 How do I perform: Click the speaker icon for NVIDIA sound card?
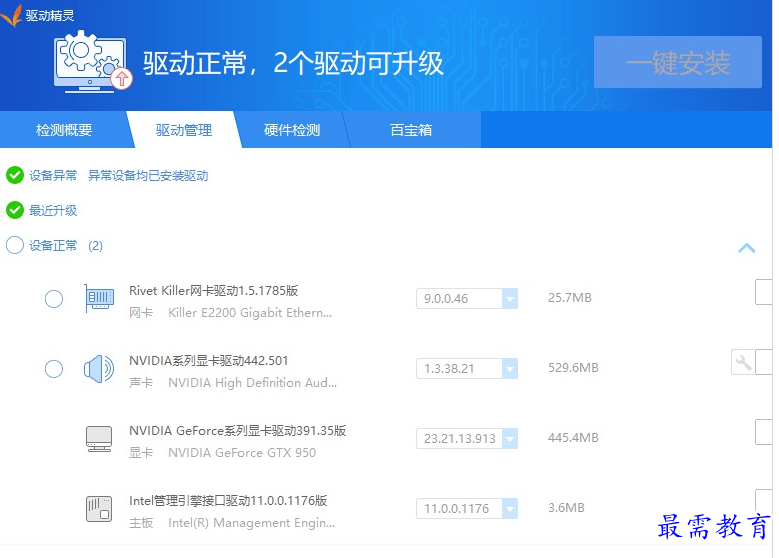[x=99, y=369]
